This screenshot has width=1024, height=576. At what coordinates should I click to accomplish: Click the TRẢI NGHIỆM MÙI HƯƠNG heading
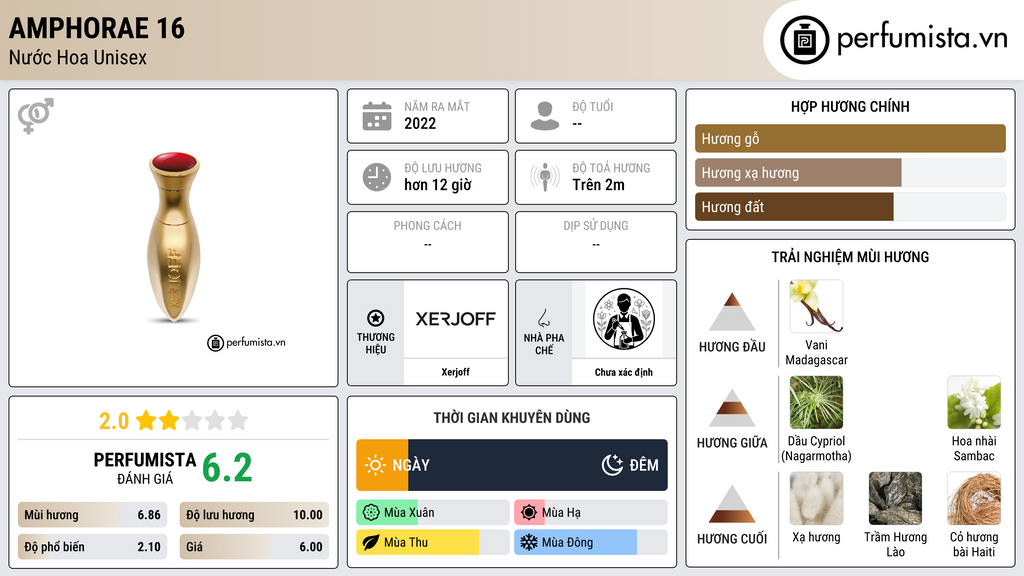(850, 257)
